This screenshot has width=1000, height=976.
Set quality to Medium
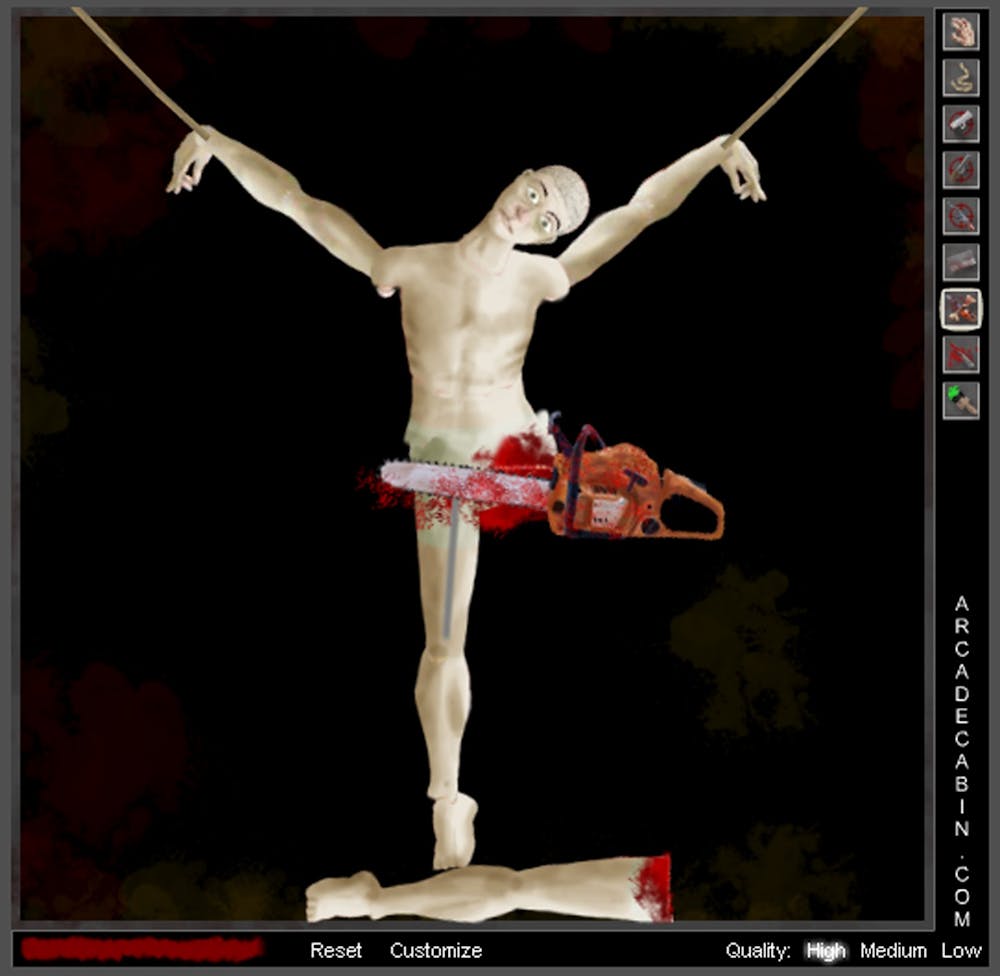coord(893,951)
